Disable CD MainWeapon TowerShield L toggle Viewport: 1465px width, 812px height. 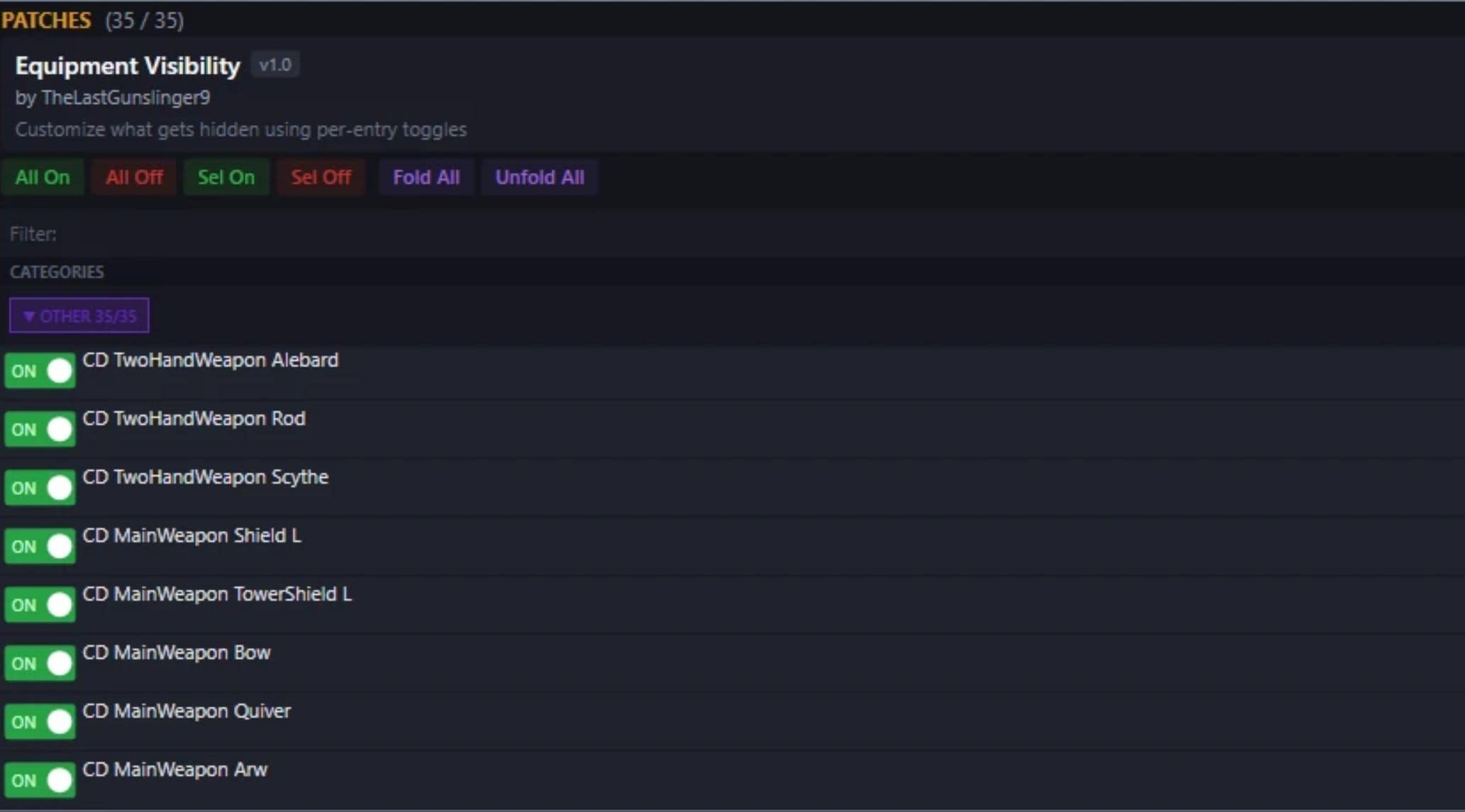pos(40,605)
